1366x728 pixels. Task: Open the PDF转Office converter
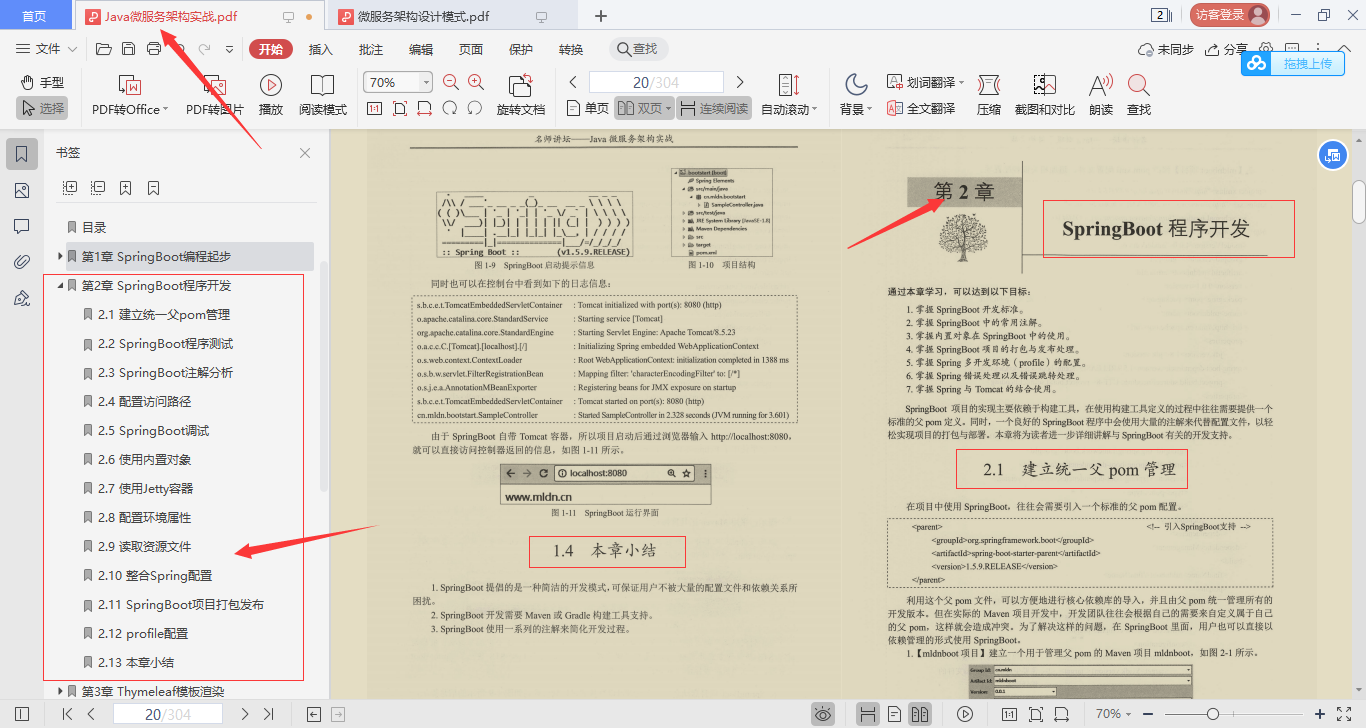[129, 96]
